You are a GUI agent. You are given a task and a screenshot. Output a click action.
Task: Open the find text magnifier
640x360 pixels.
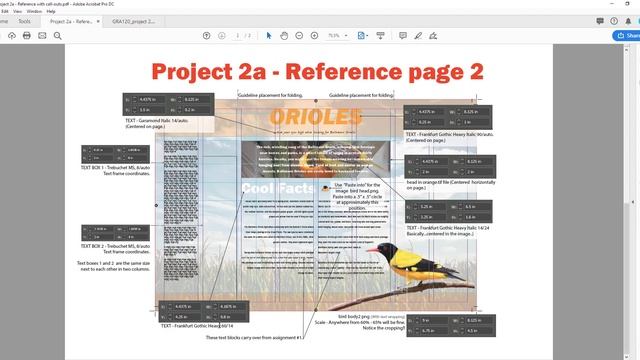click(x=58, y=36)
